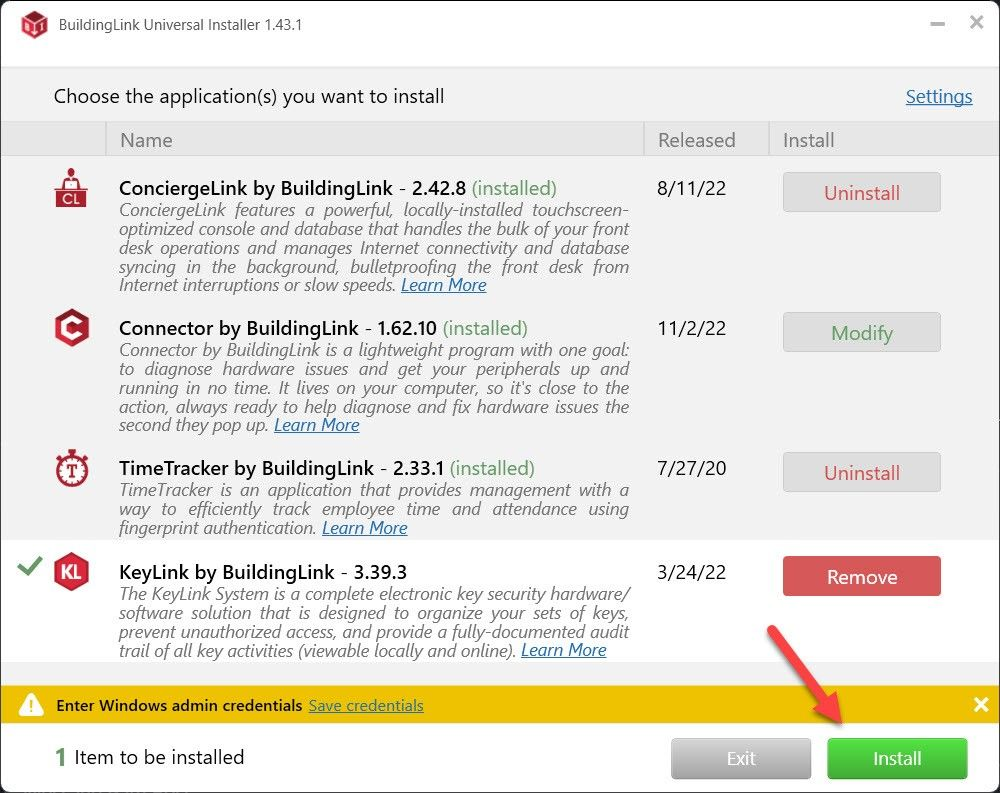Click the Released column header

[x=706, y=139]
